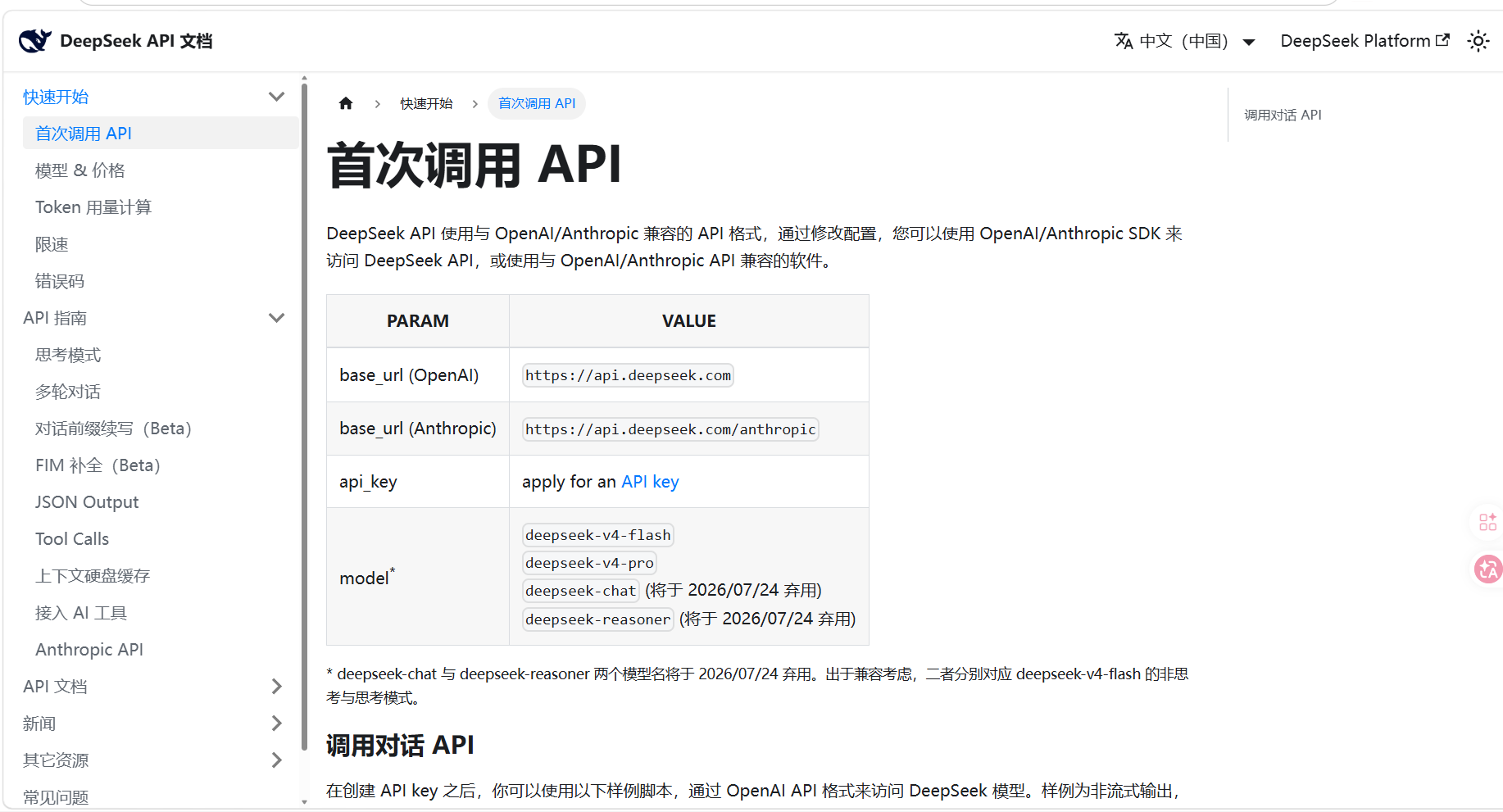Collapse the API 指南 sidebar section

point(277,318)
